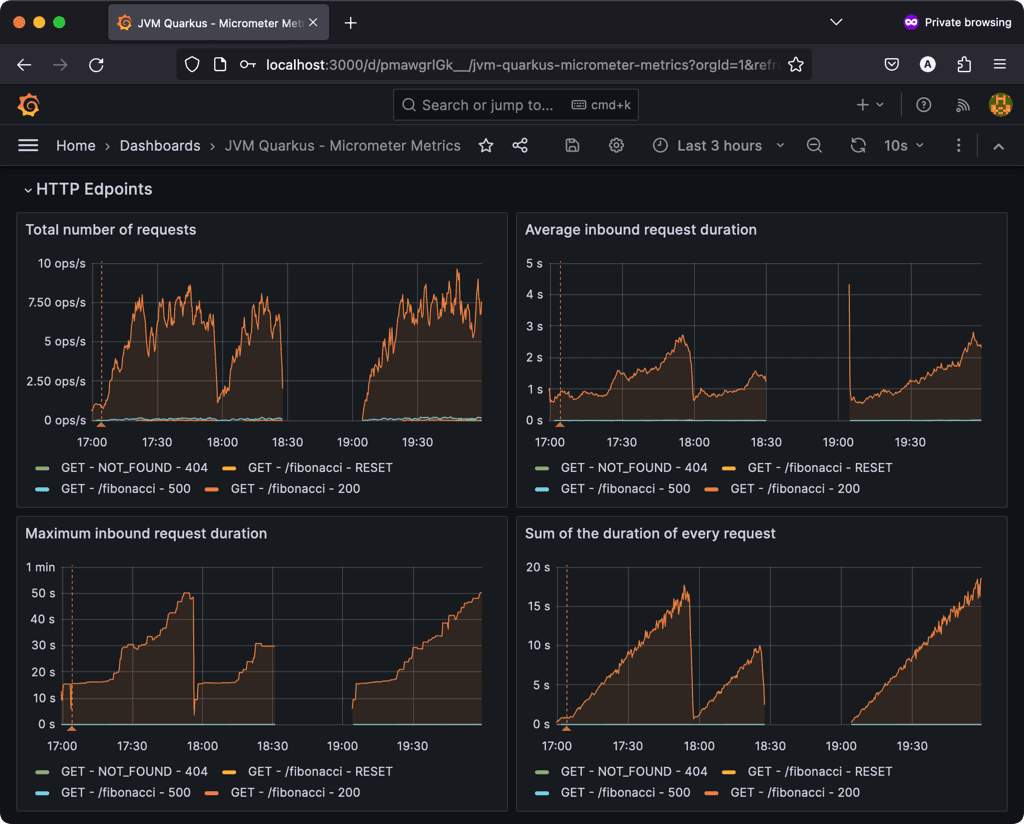Toggle GET - /fibonacci - 200 in Total requests legend
Viewport: 1024px width, 824px height.
pos(295,488)
